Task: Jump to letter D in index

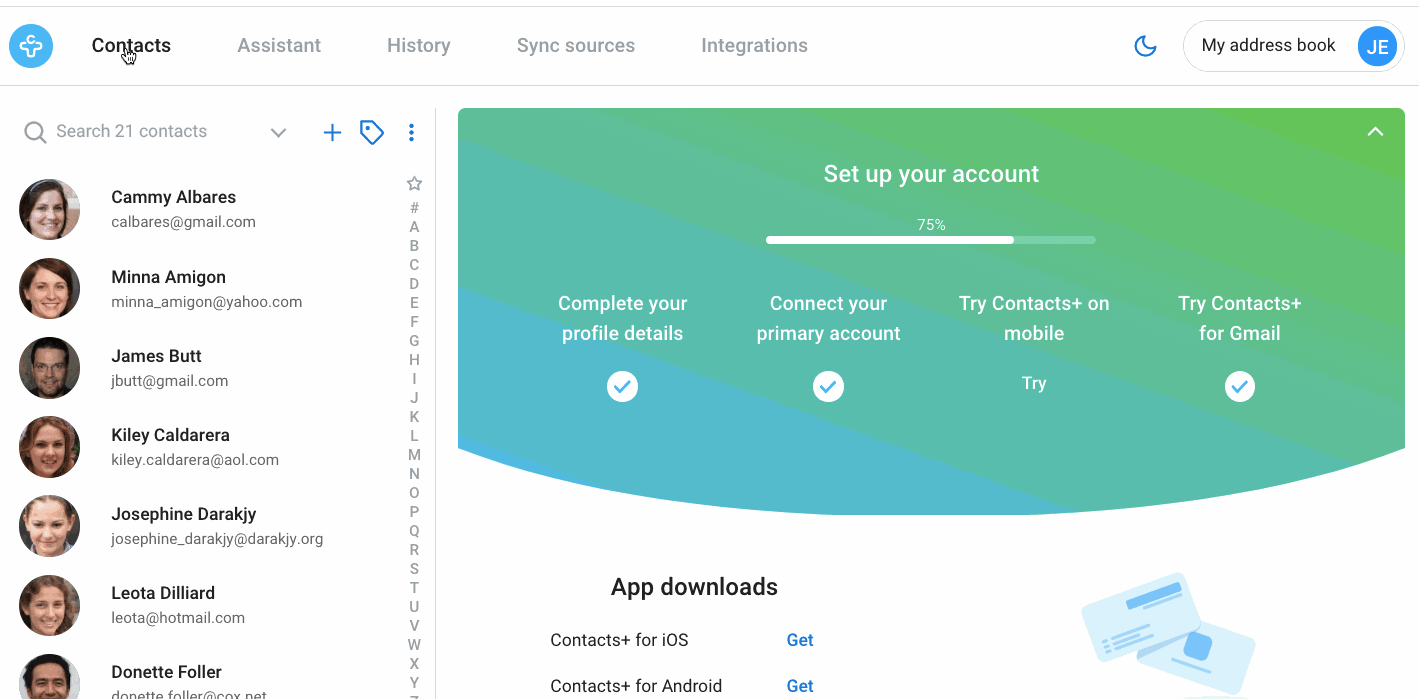Action: click(x=414, y=284)
